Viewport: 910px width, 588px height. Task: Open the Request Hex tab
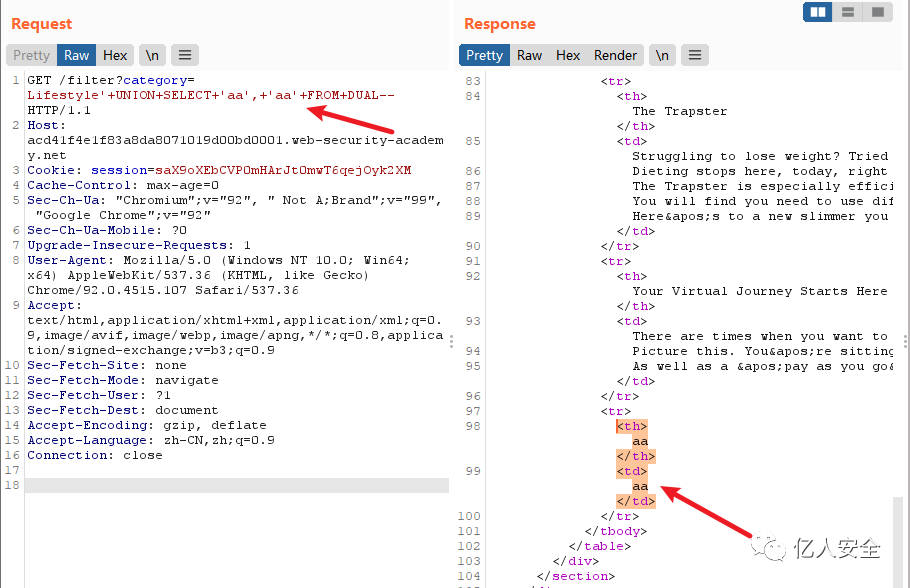115,55
